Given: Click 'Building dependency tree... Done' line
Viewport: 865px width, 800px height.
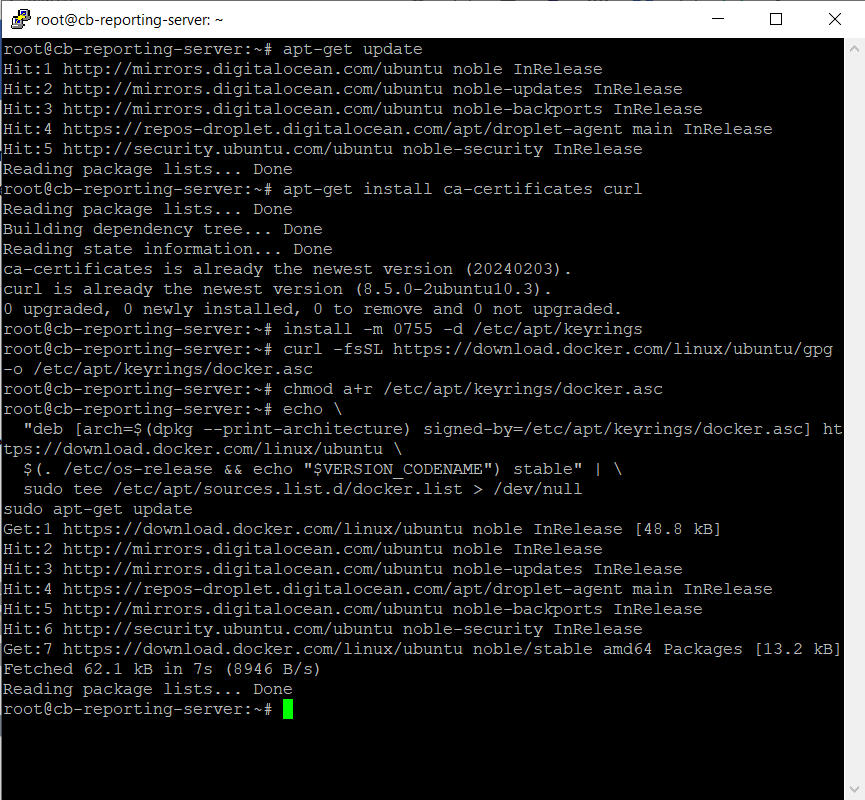Looking at the screenshot, I should pos(163,229).
